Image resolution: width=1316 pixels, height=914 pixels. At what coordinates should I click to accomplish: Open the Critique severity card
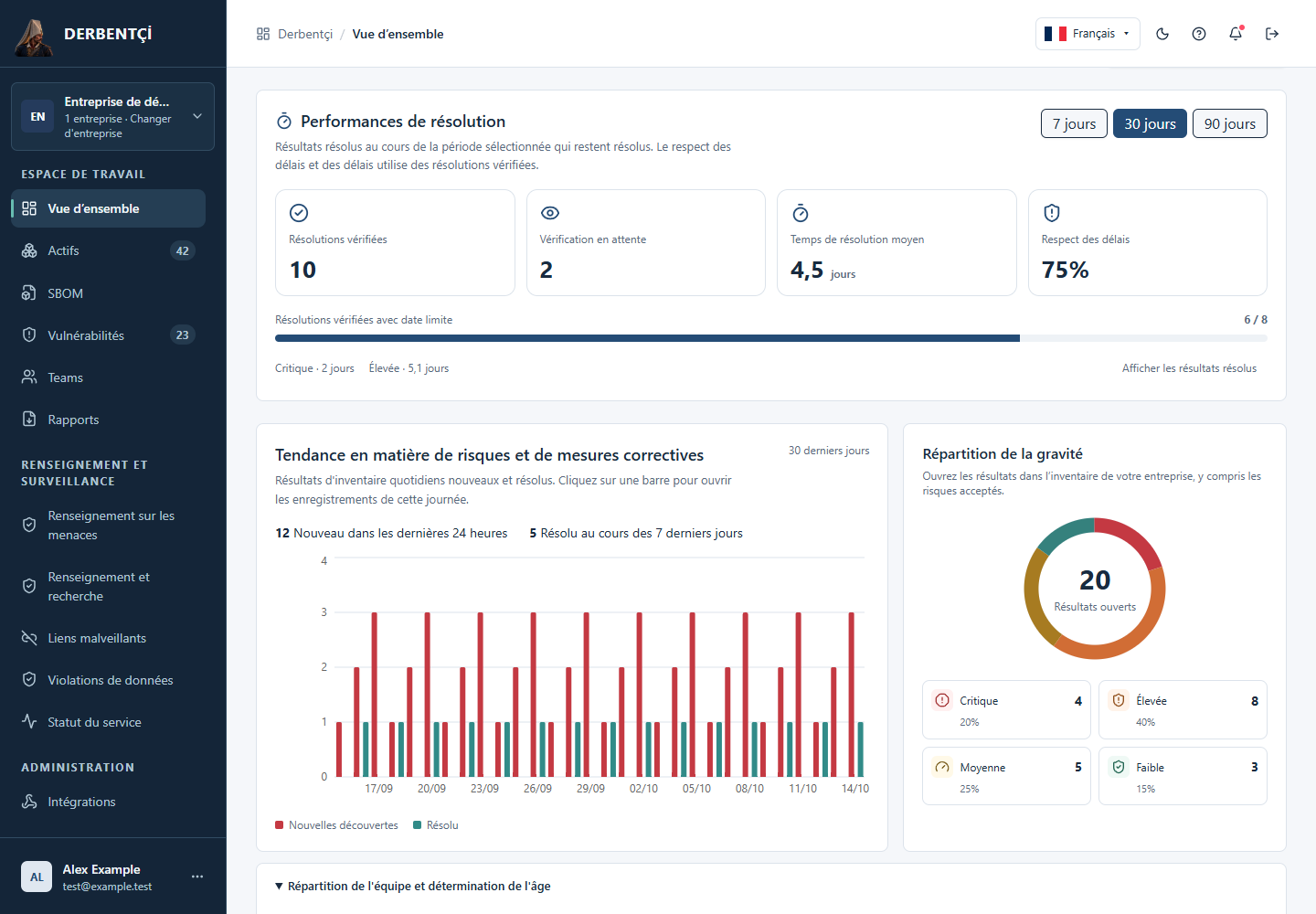click(x=1006, y=709)
